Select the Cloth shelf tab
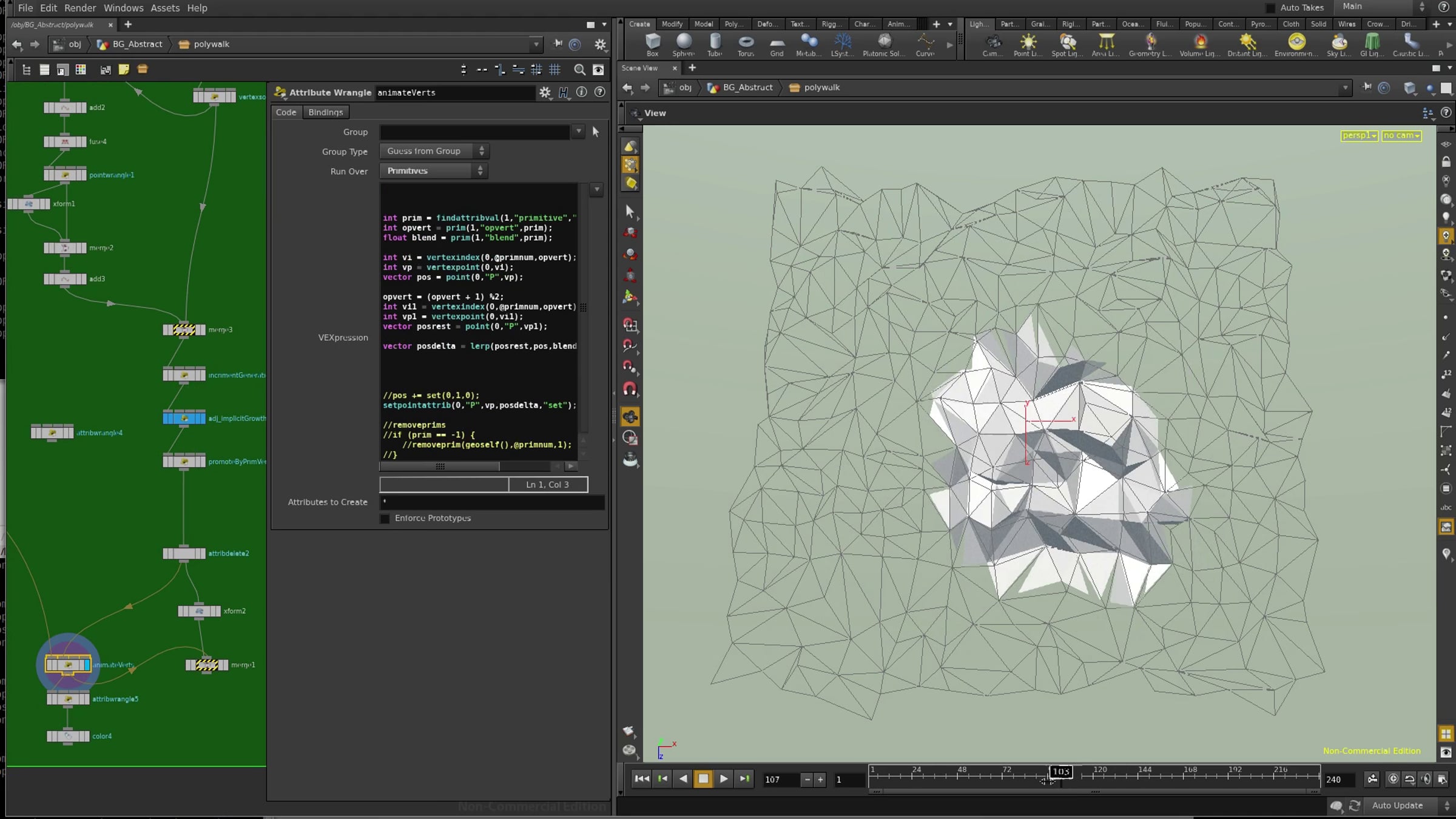This screenshot has width=1456, height=819. click(1291, 24)
